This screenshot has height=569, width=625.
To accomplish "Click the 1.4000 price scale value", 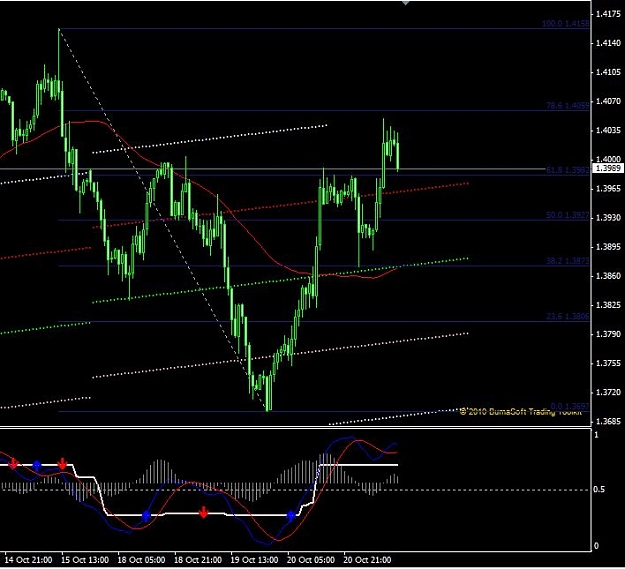I will [608, 159].
